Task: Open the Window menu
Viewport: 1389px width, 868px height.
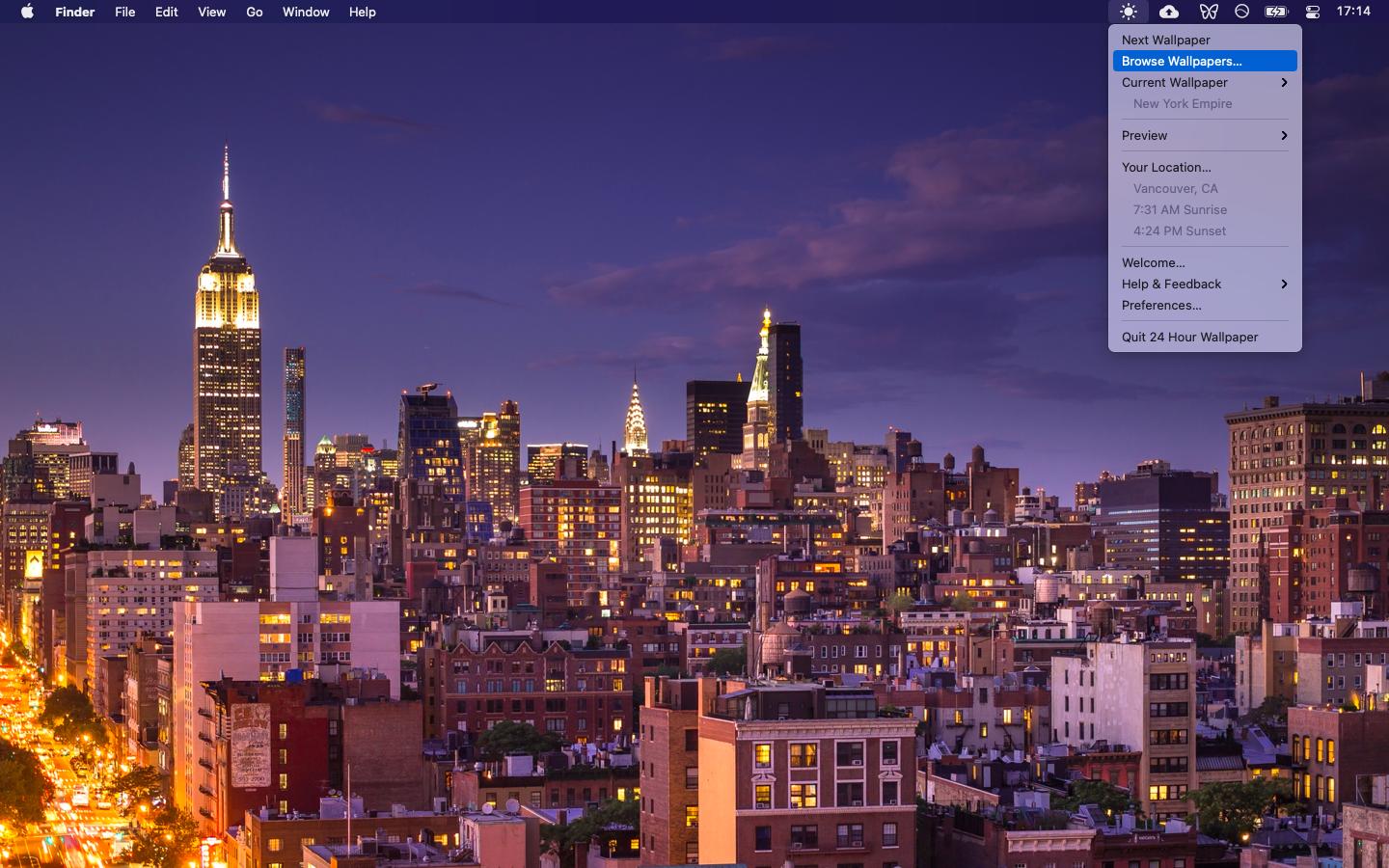Action: tap(306, 12)
